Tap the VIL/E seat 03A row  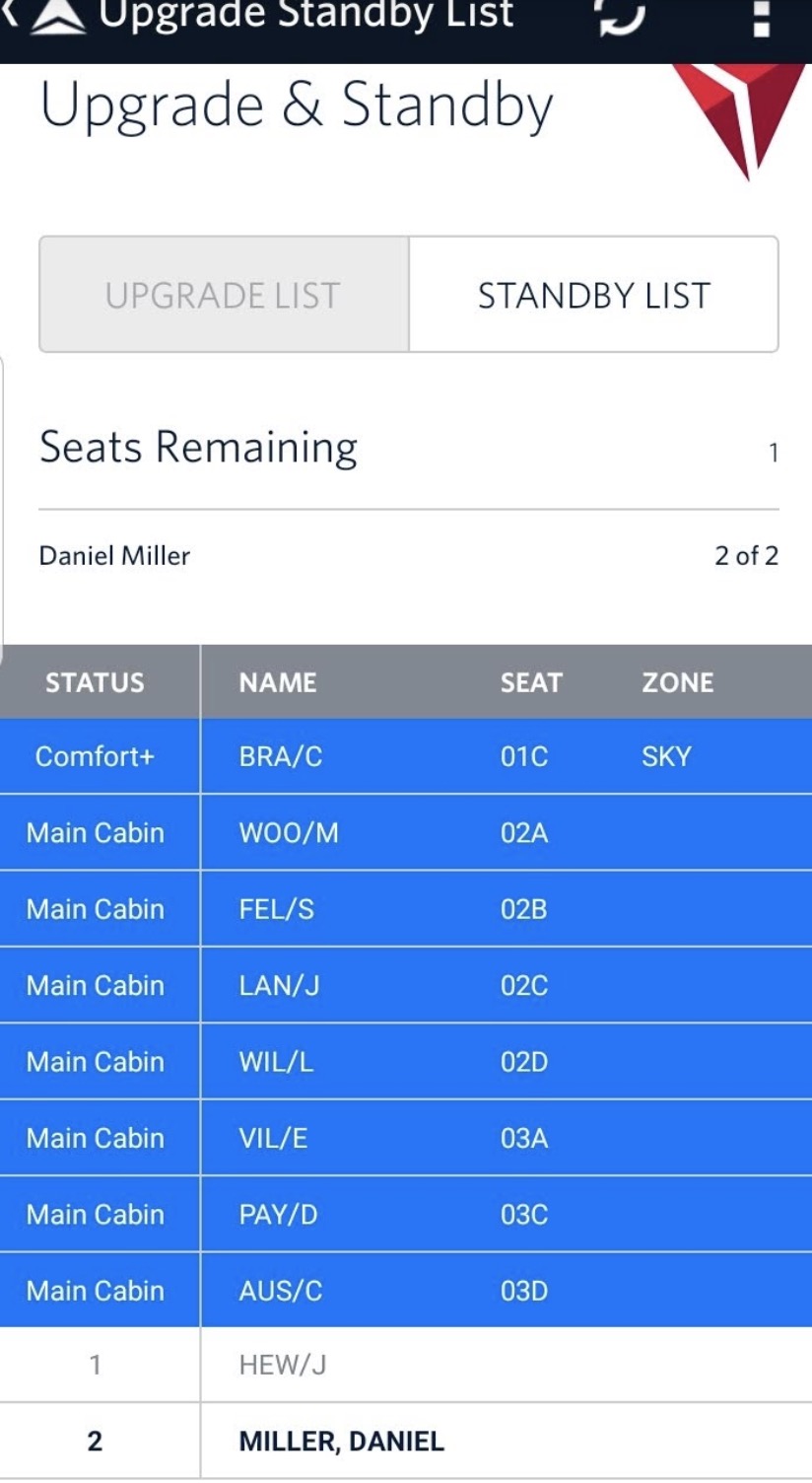coord(406,1138)
